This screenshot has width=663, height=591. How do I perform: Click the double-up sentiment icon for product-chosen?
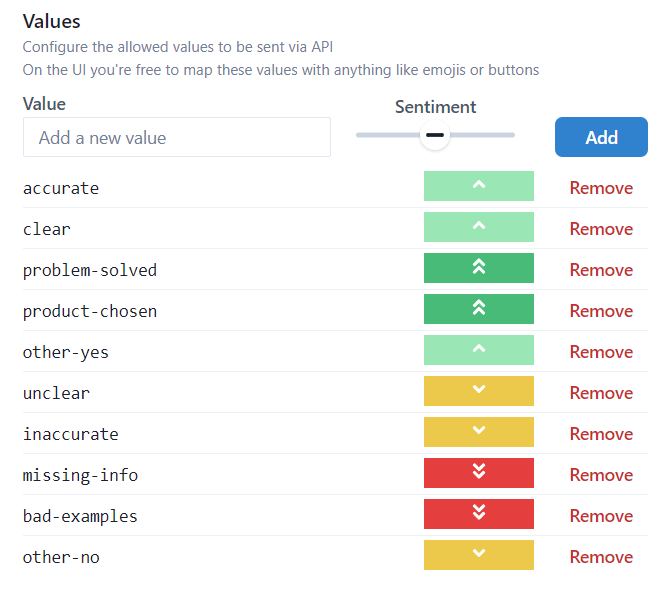pyautogui.click(x=478, y=310)
